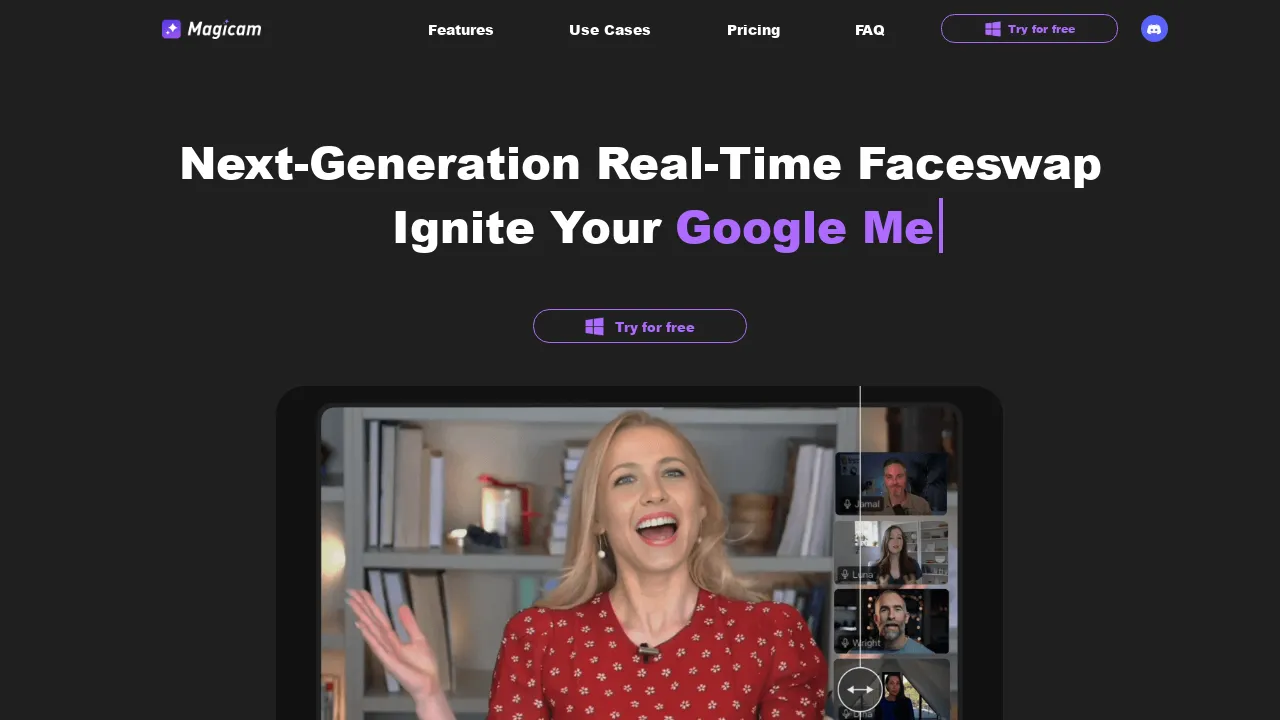Image resolution: width=1280 pixels, height=720 pixels.
Task: Open the Pricing menu item
Action: tap(754, 30)
